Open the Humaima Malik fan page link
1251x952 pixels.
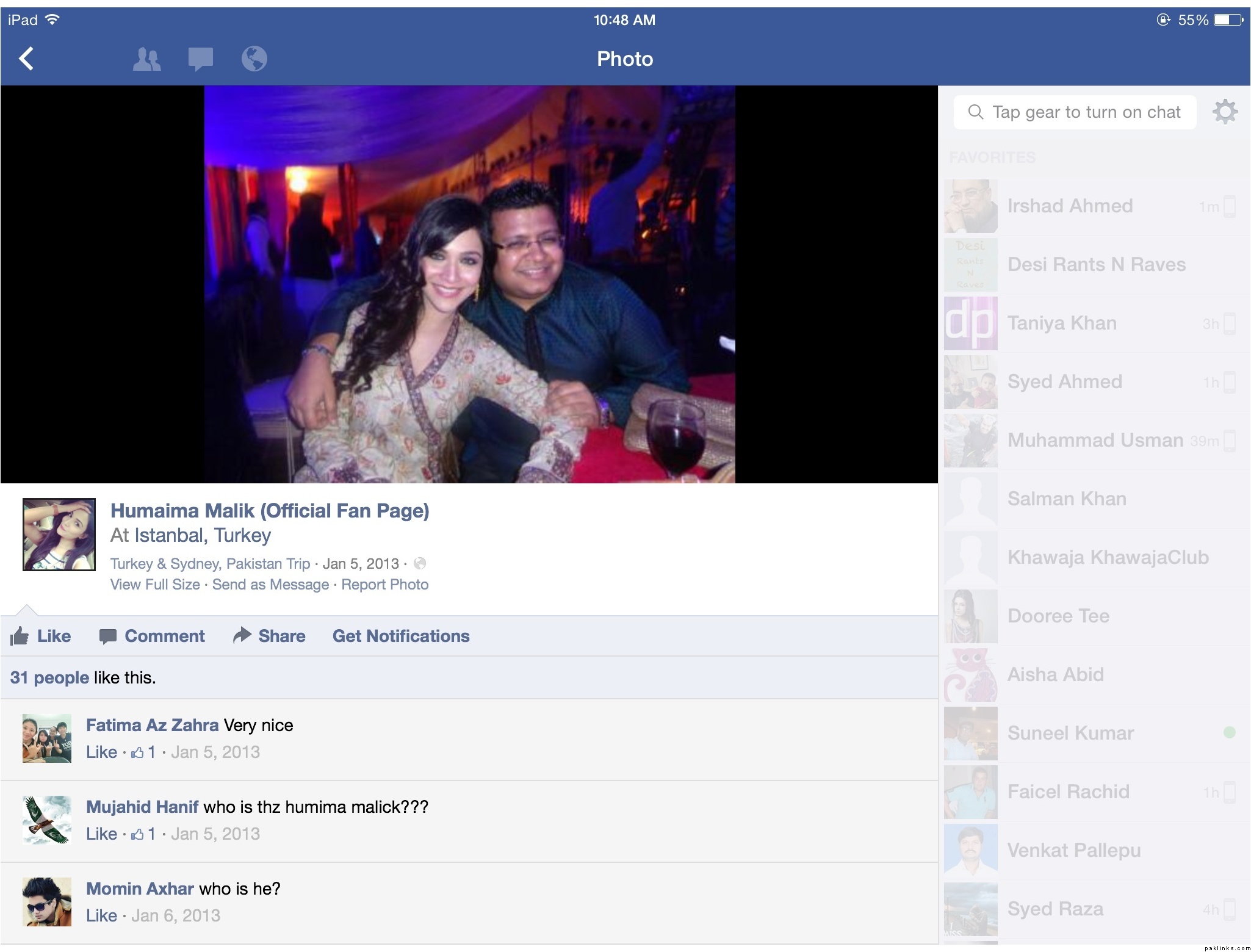coord(269,511)
